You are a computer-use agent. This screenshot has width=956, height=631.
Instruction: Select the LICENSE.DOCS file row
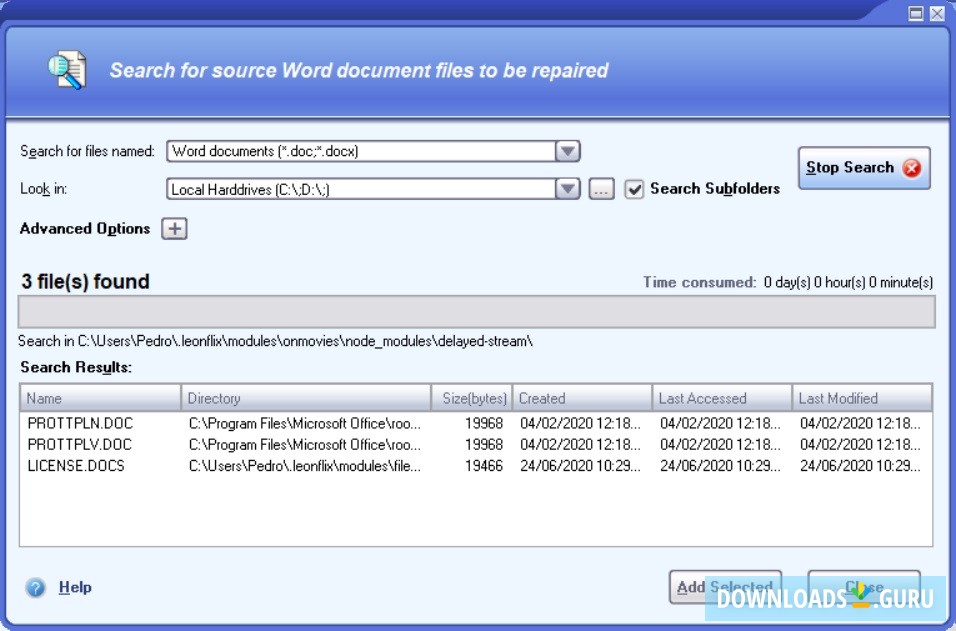pos(476,466)
